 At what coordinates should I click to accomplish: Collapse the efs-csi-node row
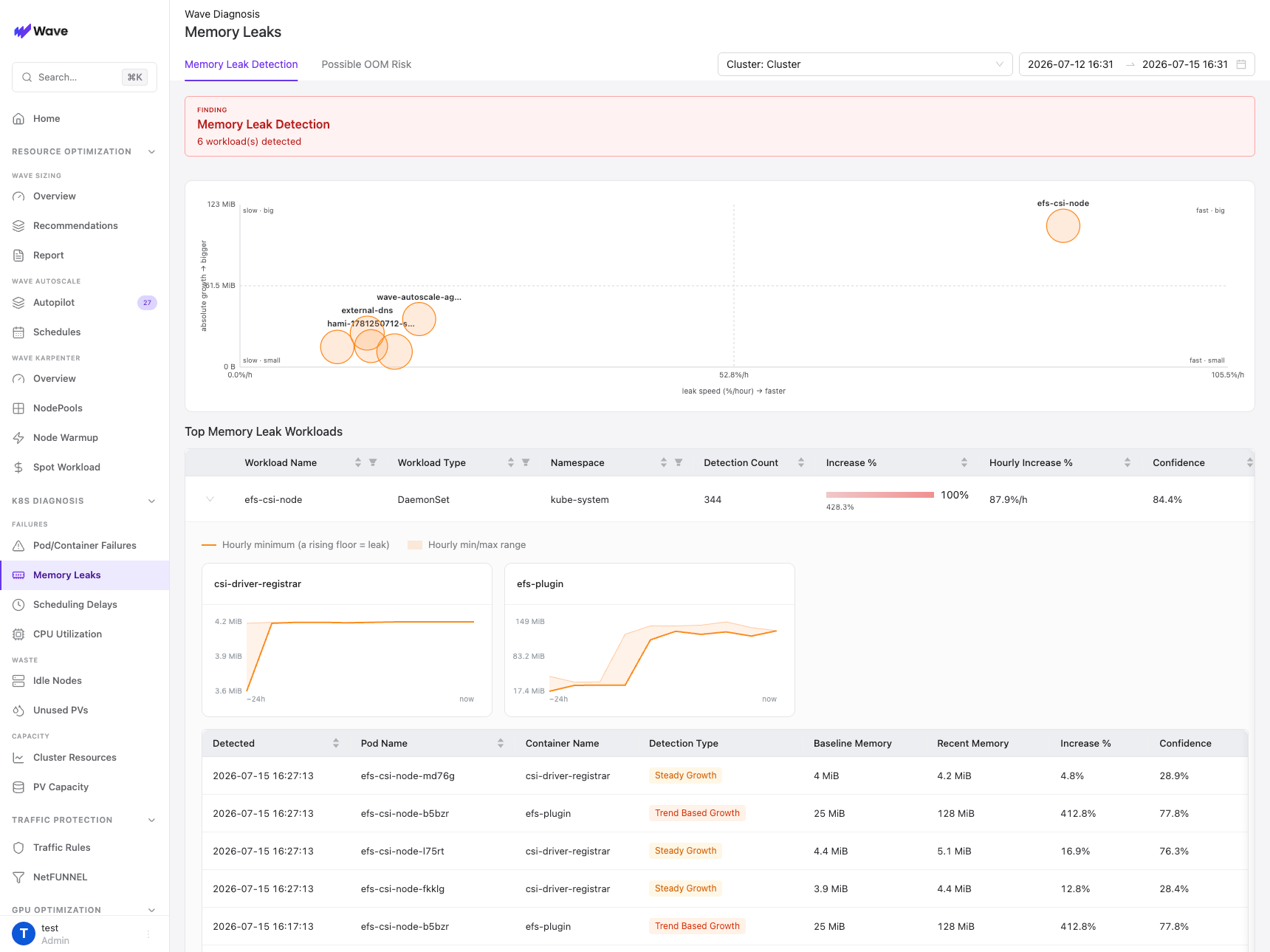pyautogui.click(x=210, y=499)
